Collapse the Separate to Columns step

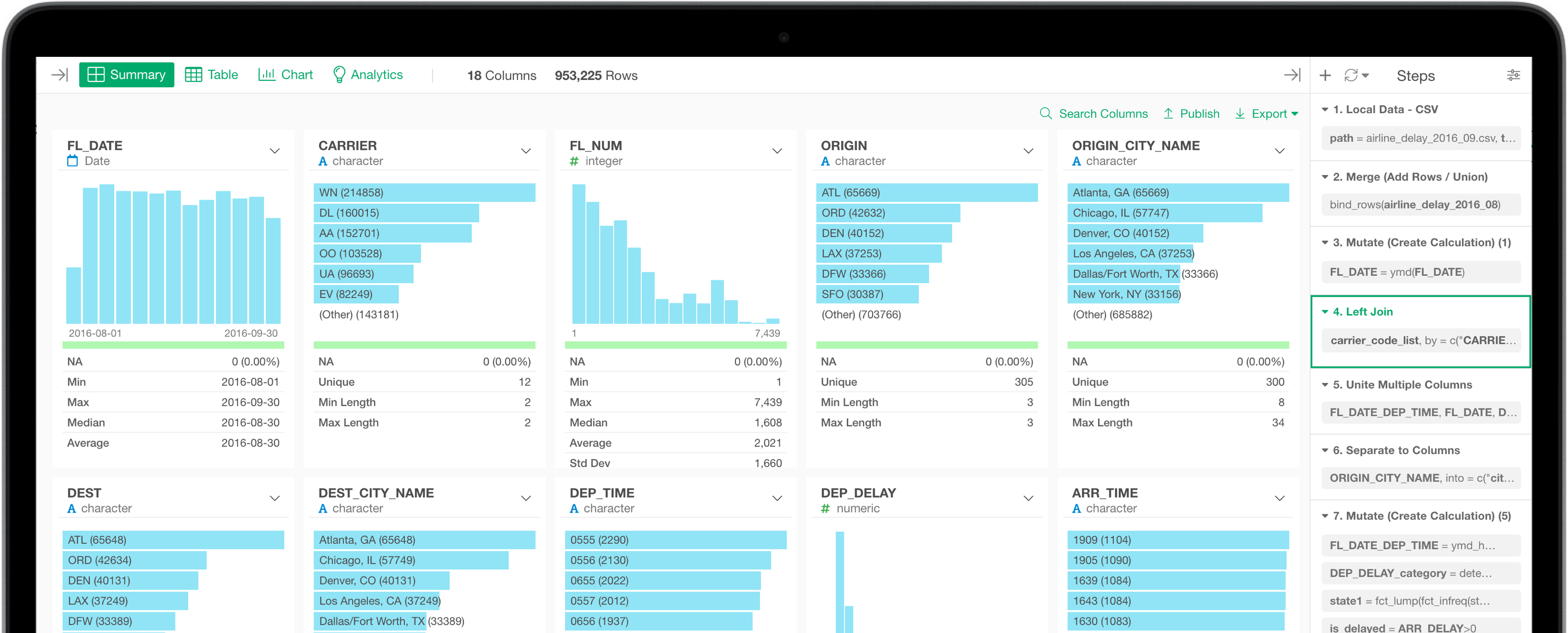click(x=1324, y=450)
